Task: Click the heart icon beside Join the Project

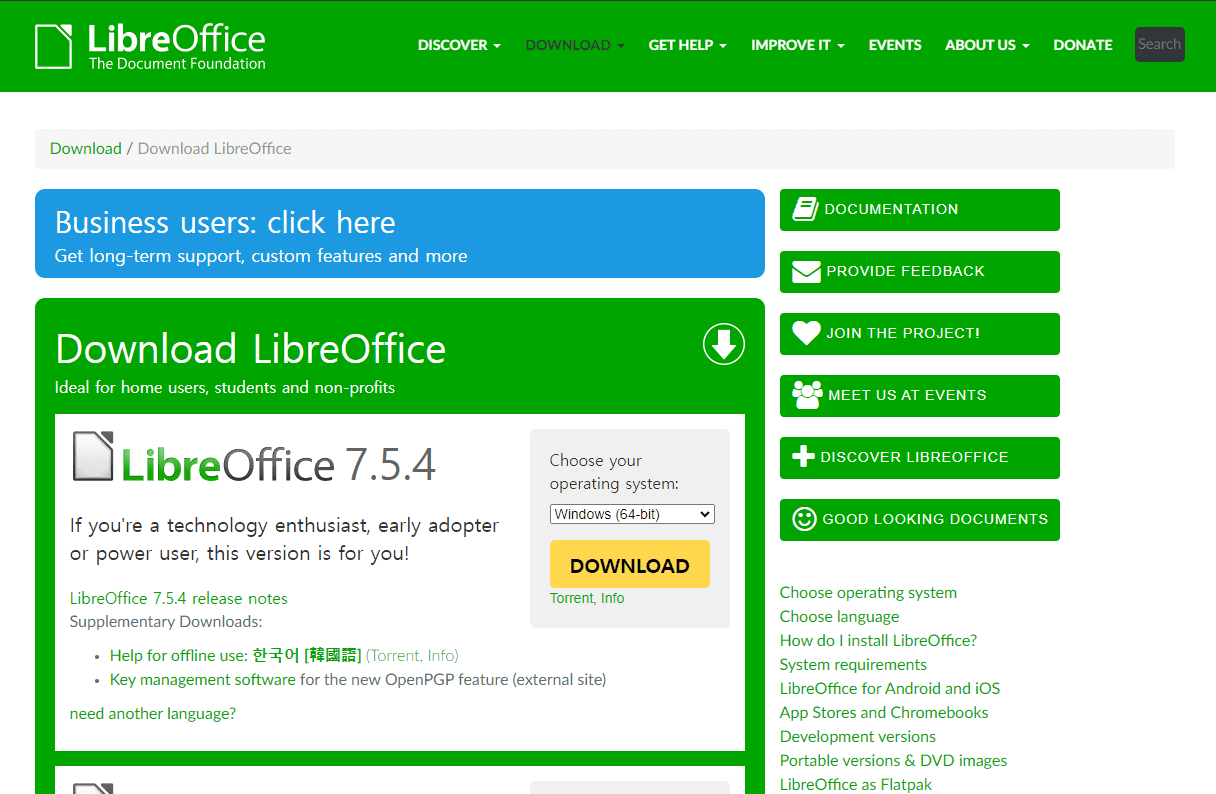Action: point(806,333)
